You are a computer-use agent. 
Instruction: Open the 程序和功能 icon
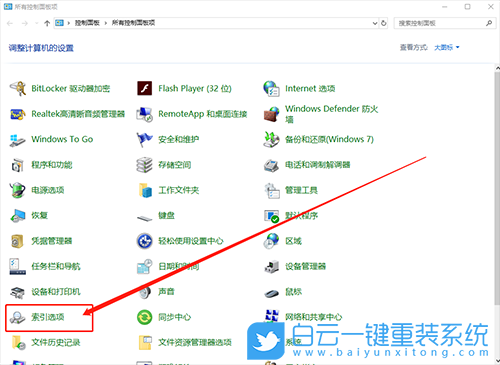click(18, 165)
